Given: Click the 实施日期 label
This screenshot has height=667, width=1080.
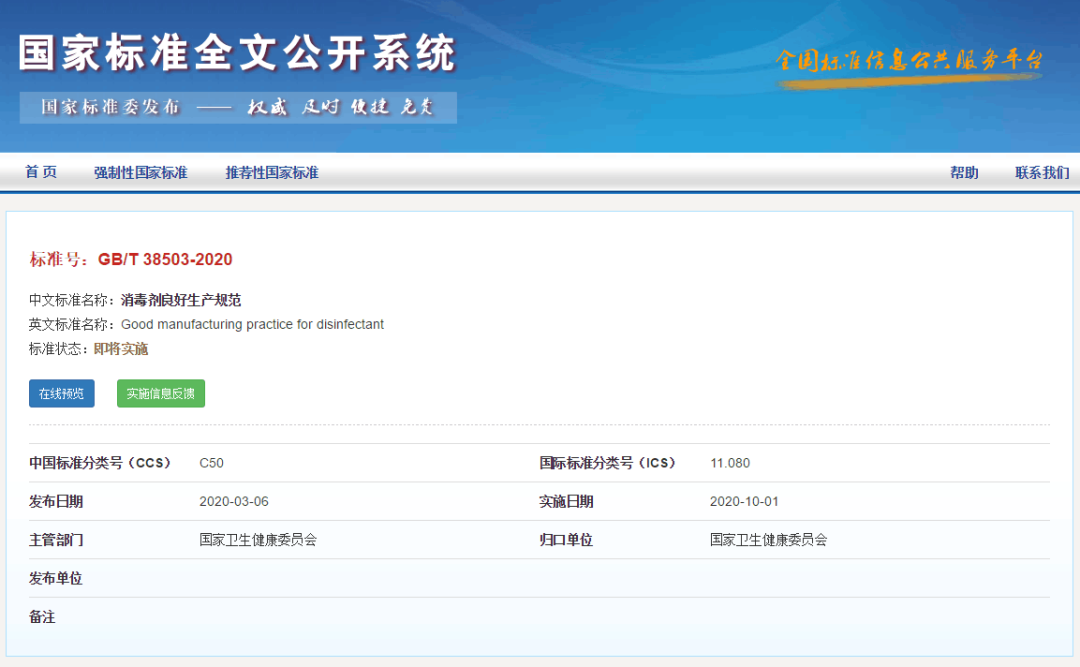Looking at the screenshot, I should [566, 502].
